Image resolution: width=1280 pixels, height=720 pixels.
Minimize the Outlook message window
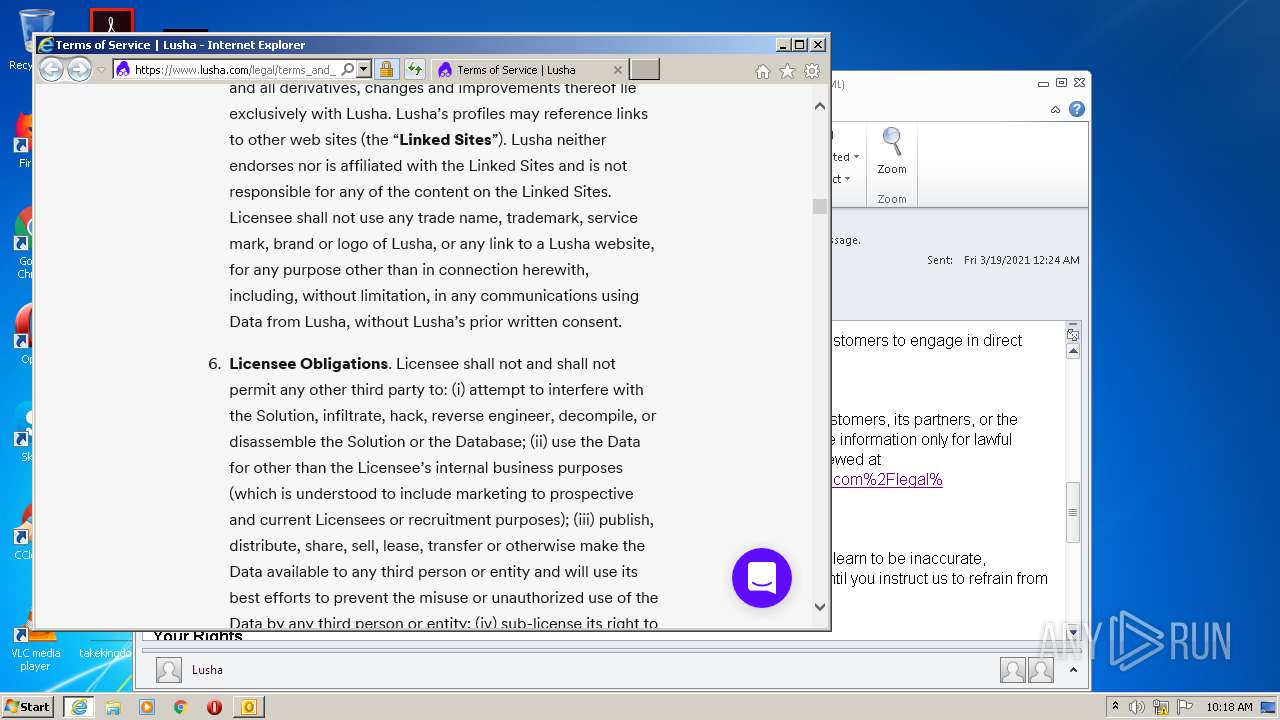pos(1044,83)
